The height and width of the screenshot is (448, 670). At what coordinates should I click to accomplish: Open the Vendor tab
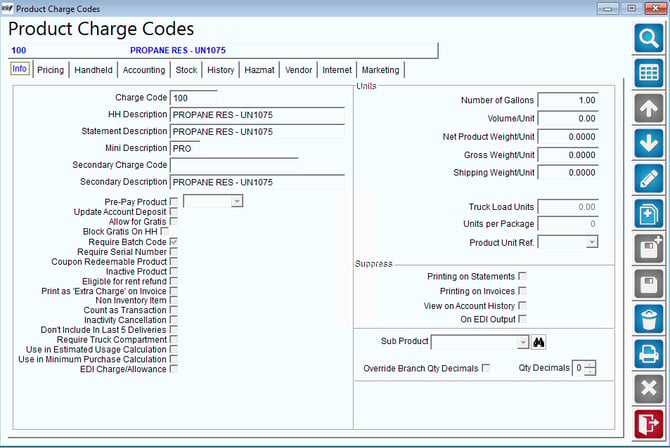tap(298, 70)
